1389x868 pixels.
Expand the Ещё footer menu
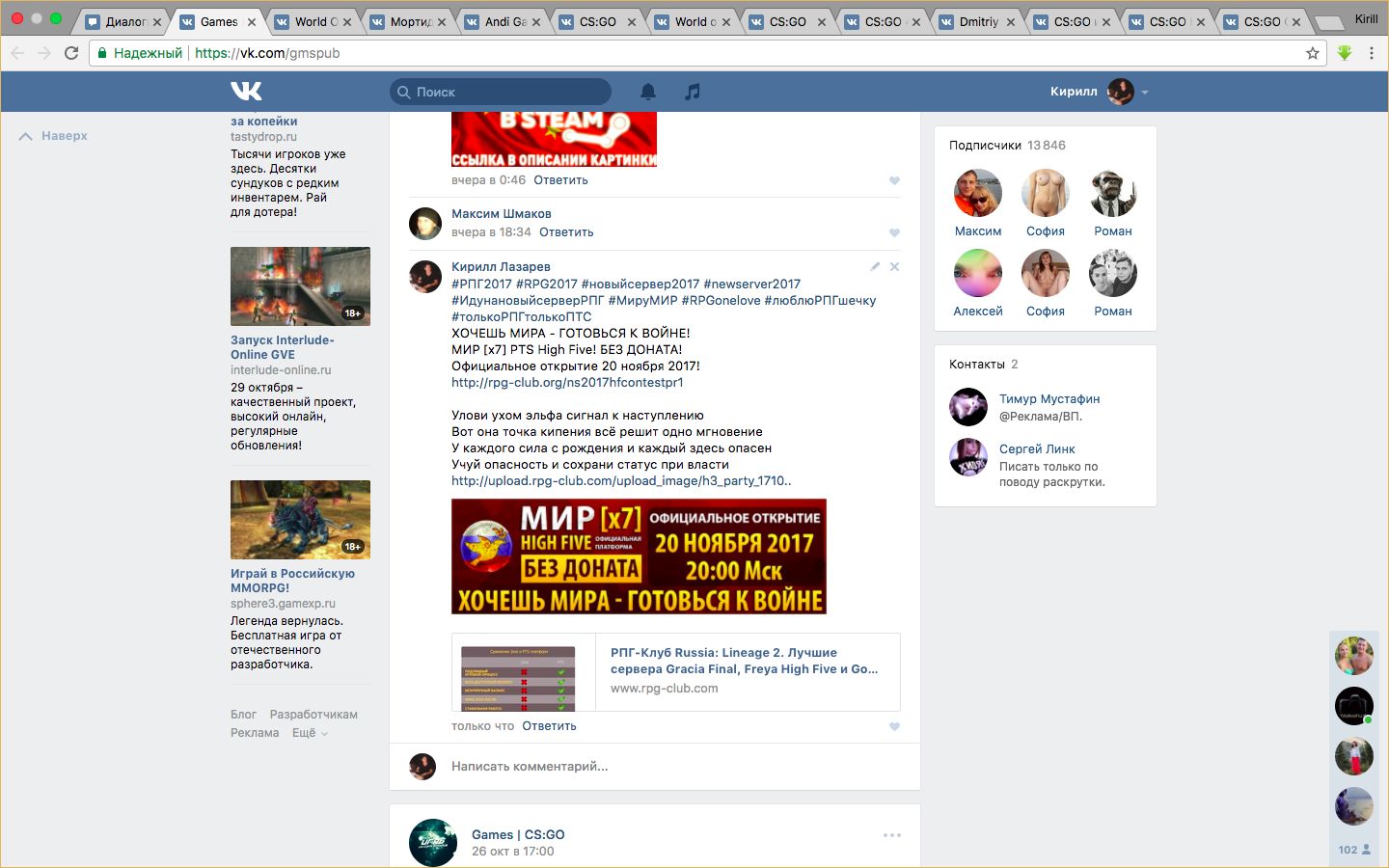pyautogui.click(x=310, y=733)
